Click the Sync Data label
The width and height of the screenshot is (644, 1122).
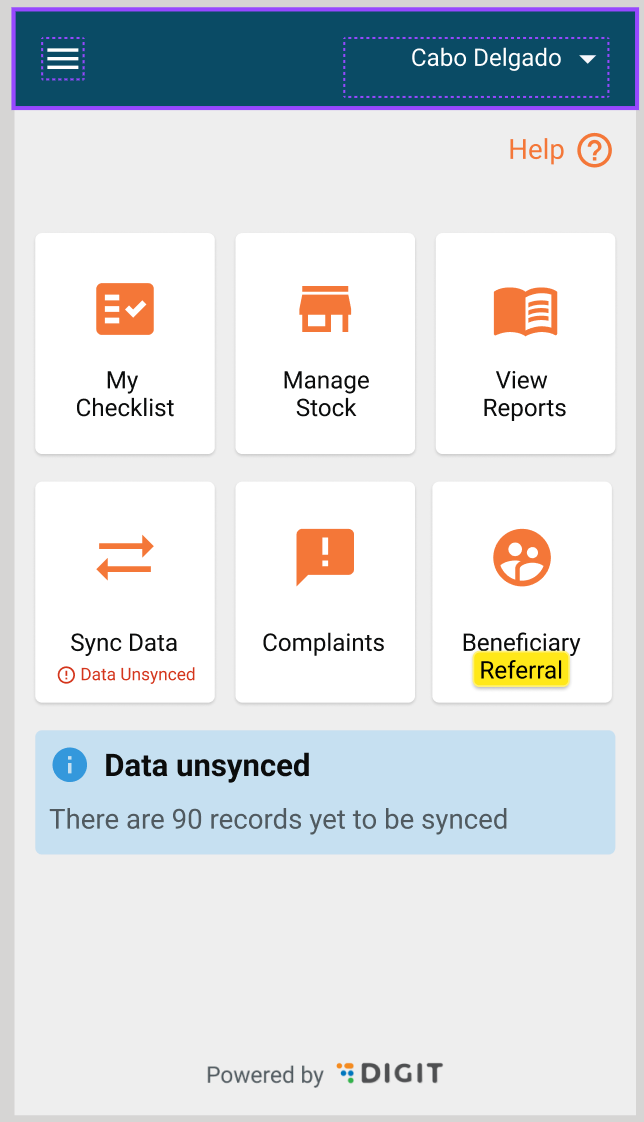click(124, 643)
